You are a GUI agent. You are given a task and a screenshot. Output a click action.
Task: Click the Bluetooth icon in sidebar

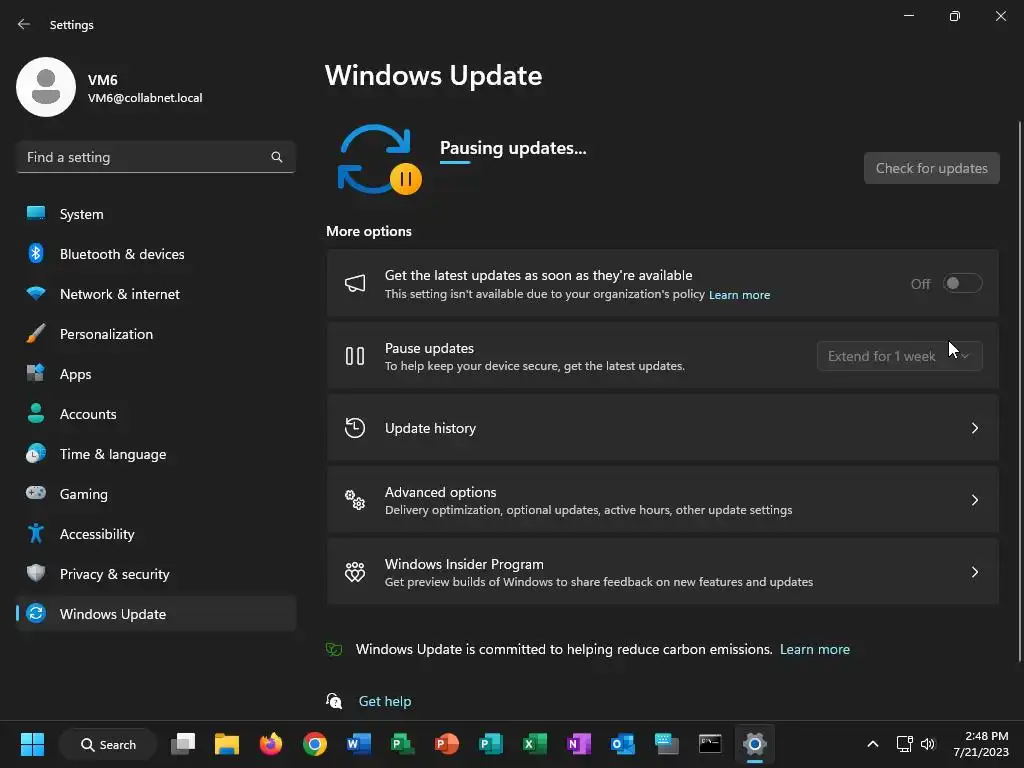point(36,253)
